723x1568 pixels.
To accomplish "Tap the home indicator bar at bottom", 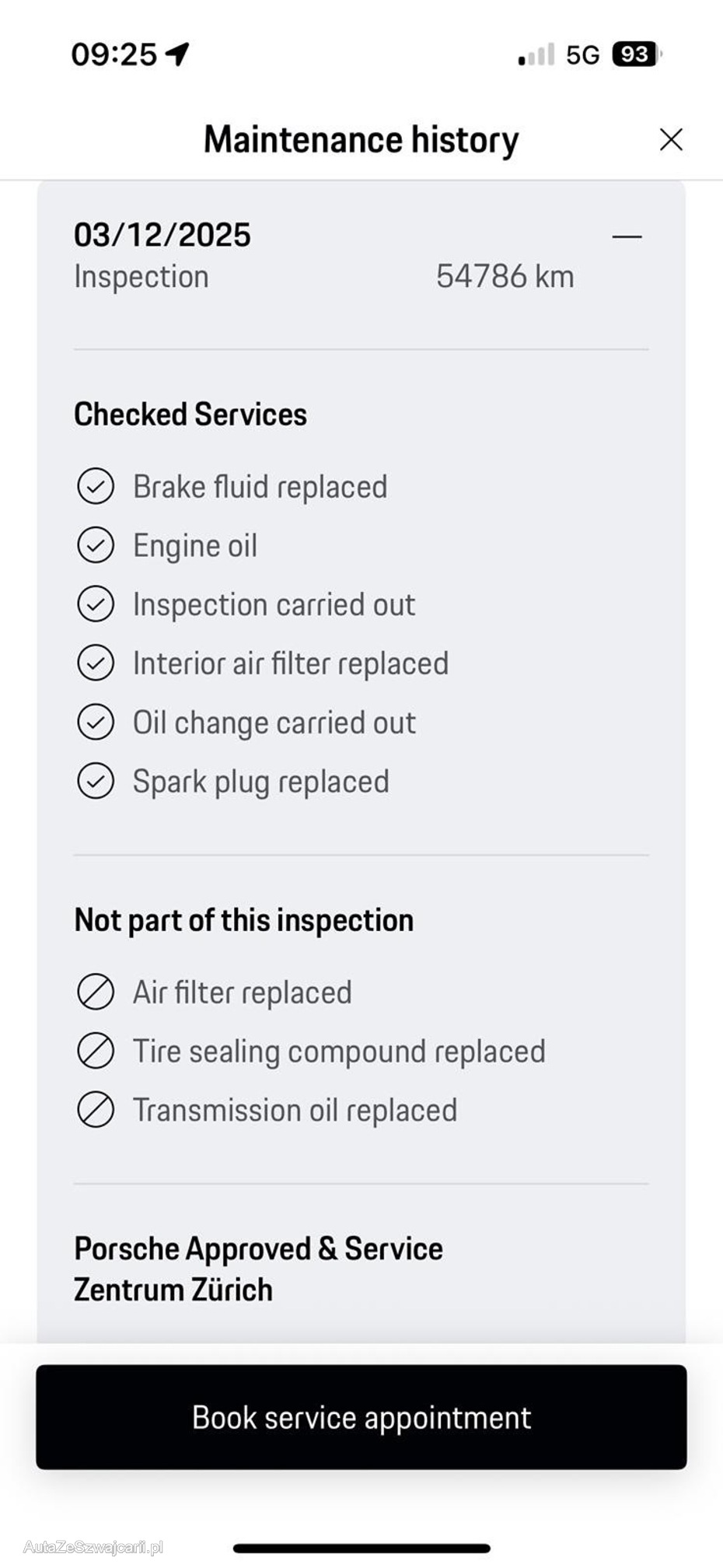I will 361,1548.
